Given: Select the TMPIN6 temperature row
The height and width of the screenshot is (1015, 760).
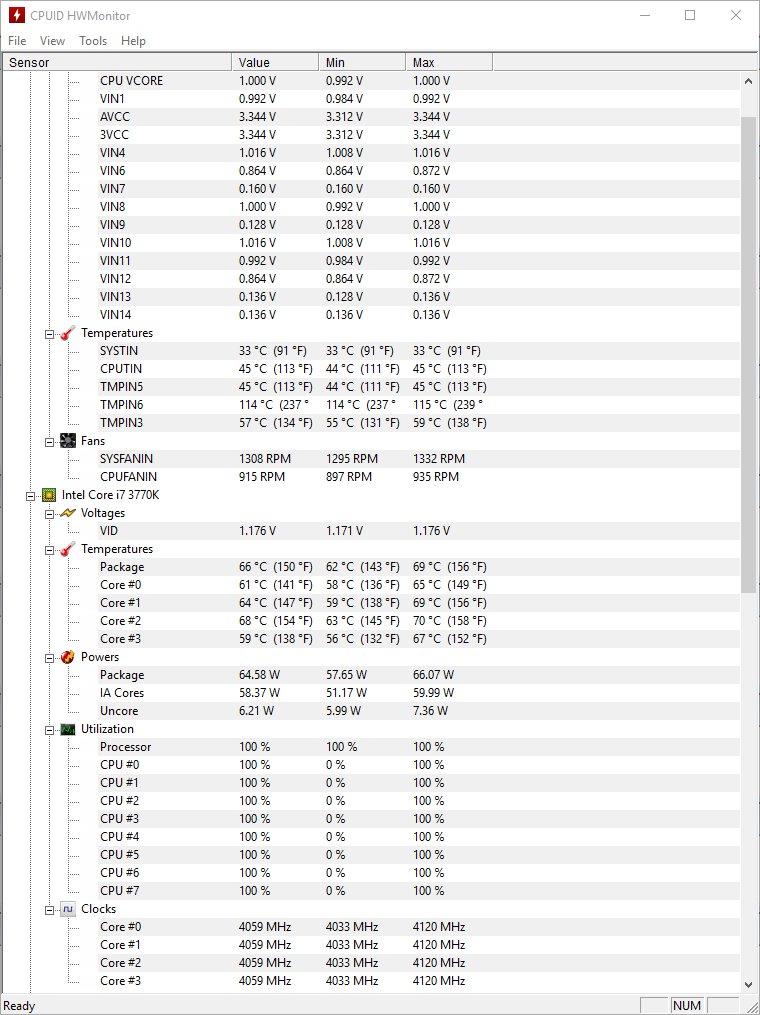Looking at the screenshot, I should (371, 405).
